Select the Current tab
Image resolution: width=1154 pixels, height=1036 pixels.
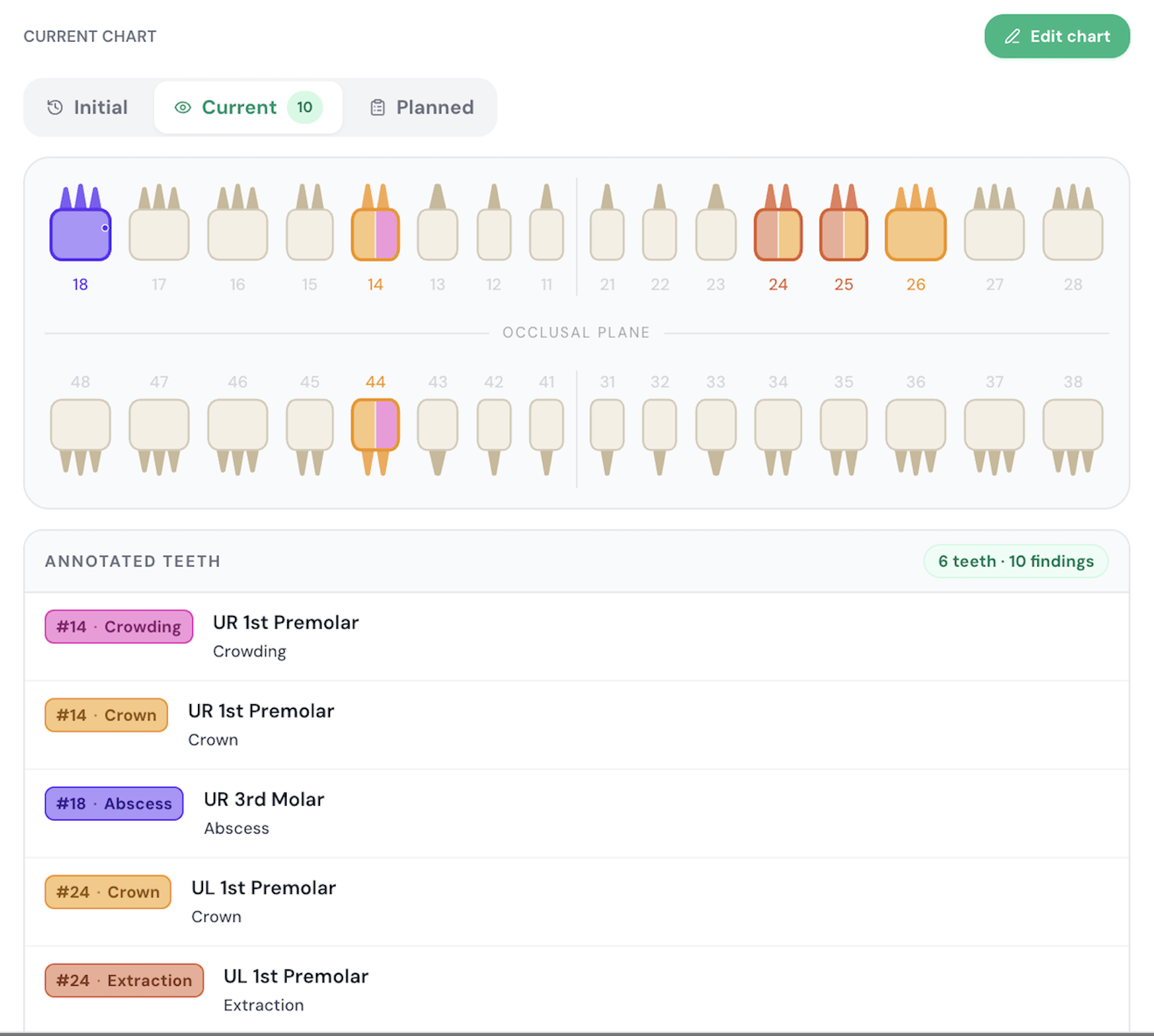point(248,107)
